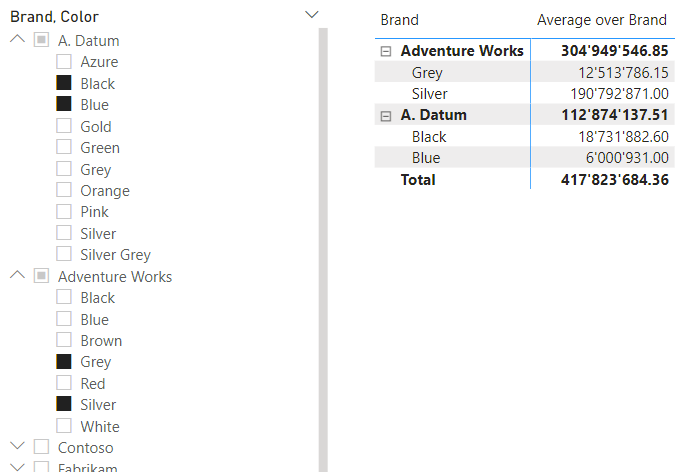Collapse the Adventure Works slicer group
Image resolution: width=683 pixels, height=472 pixels.
click(x=17, y=276)
